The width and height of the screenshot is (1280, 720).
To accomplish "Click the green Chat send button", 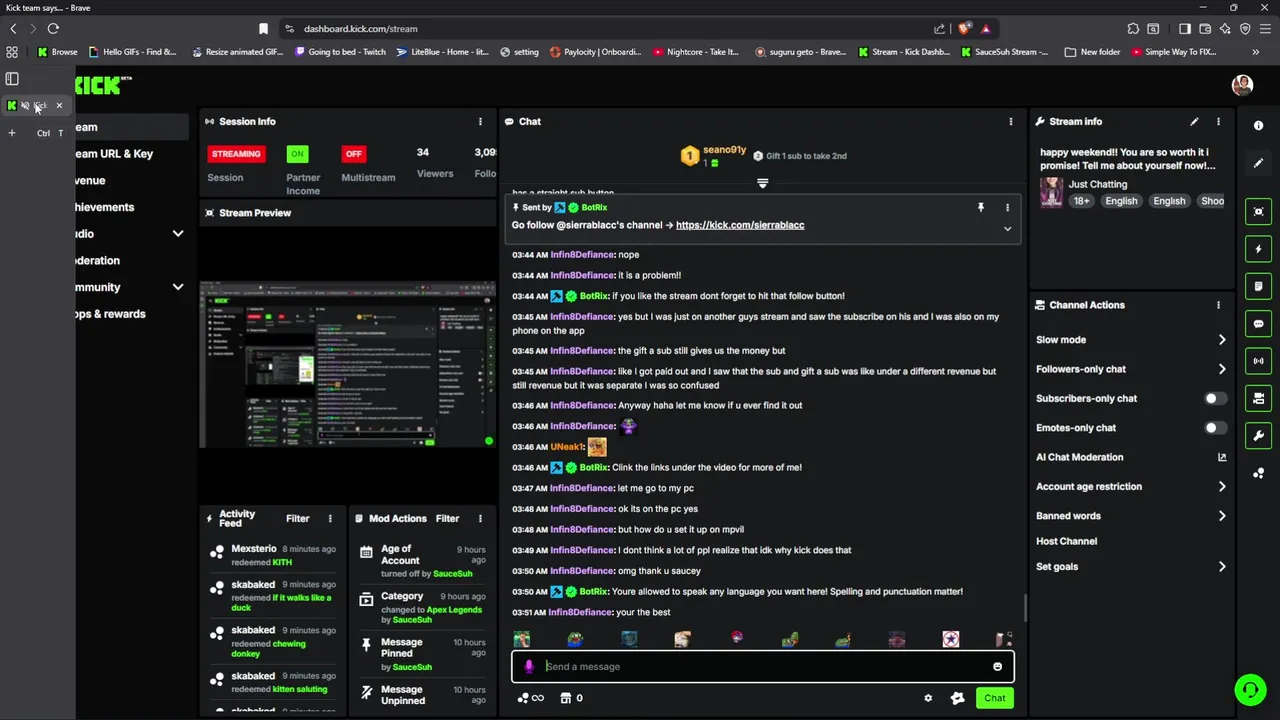I will click(994, 698).
